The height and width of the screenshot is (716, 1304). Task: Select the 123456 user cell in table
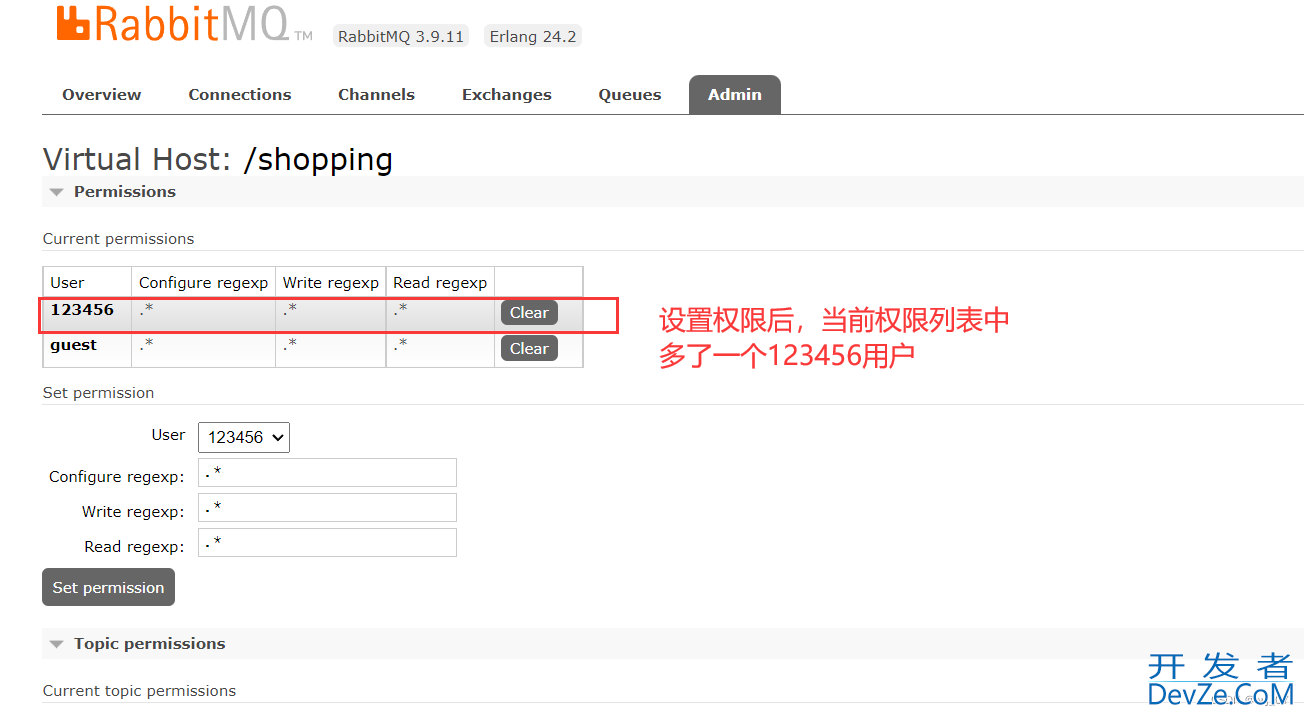coord(87,313)
